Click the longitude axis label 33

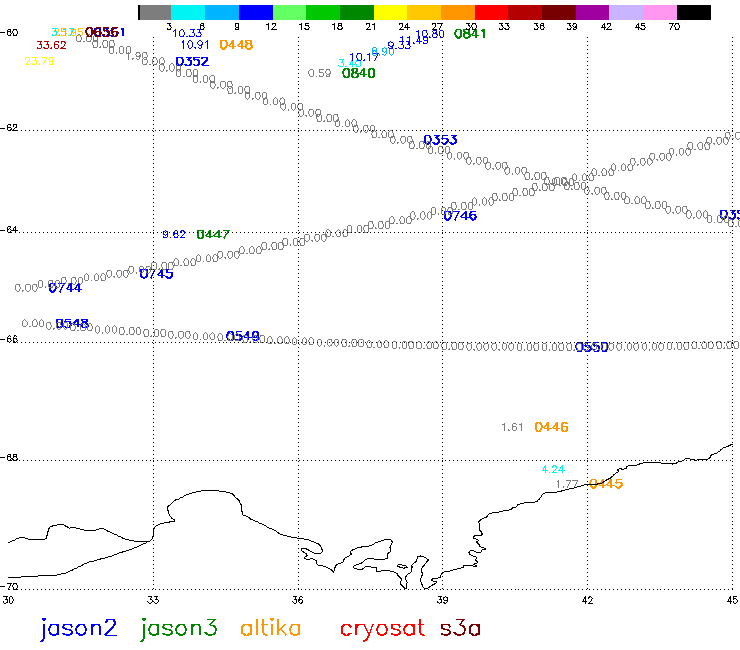153,600
